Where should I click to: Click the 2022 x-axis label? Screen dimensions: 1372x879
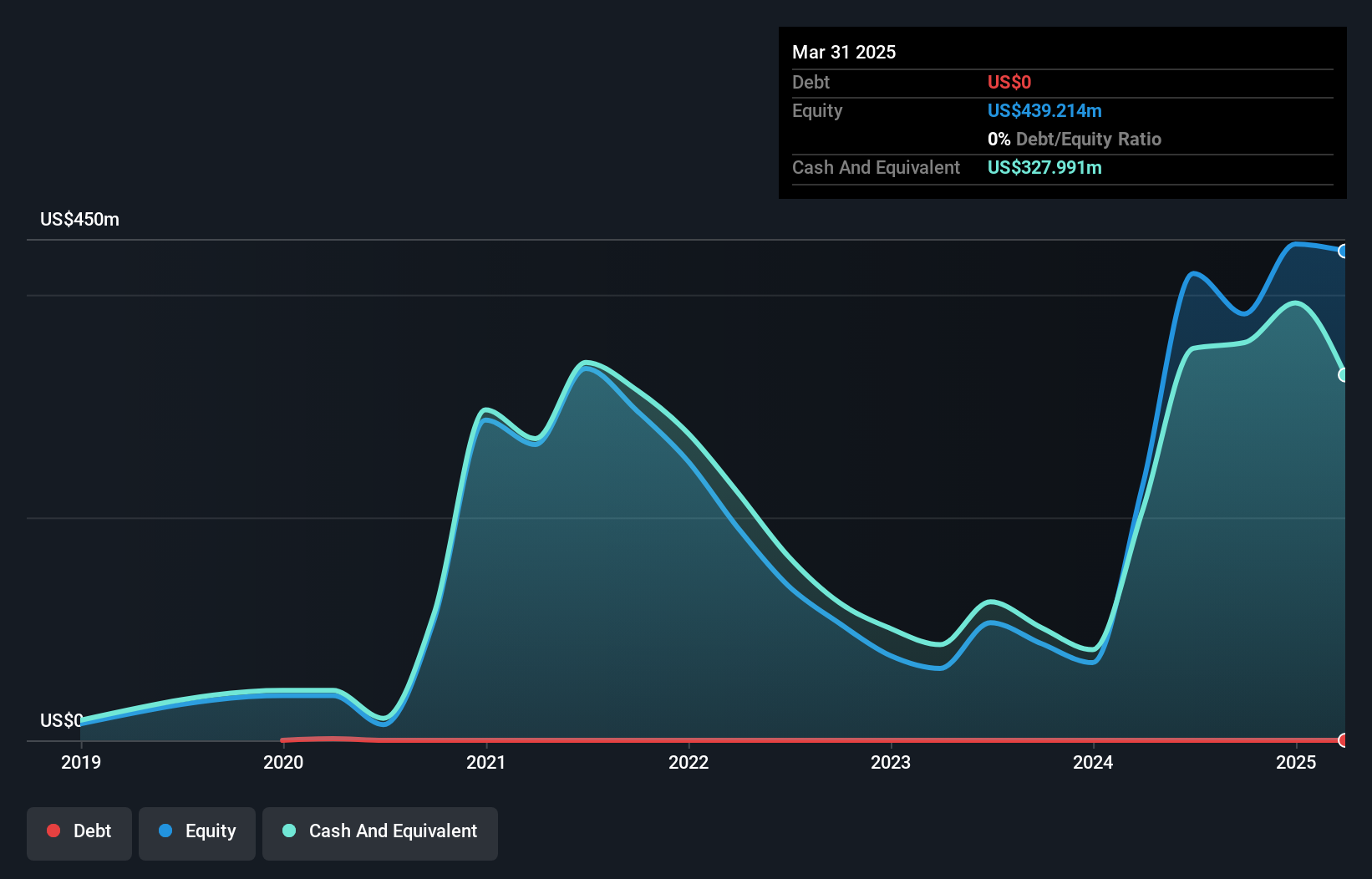click(689, 762)
